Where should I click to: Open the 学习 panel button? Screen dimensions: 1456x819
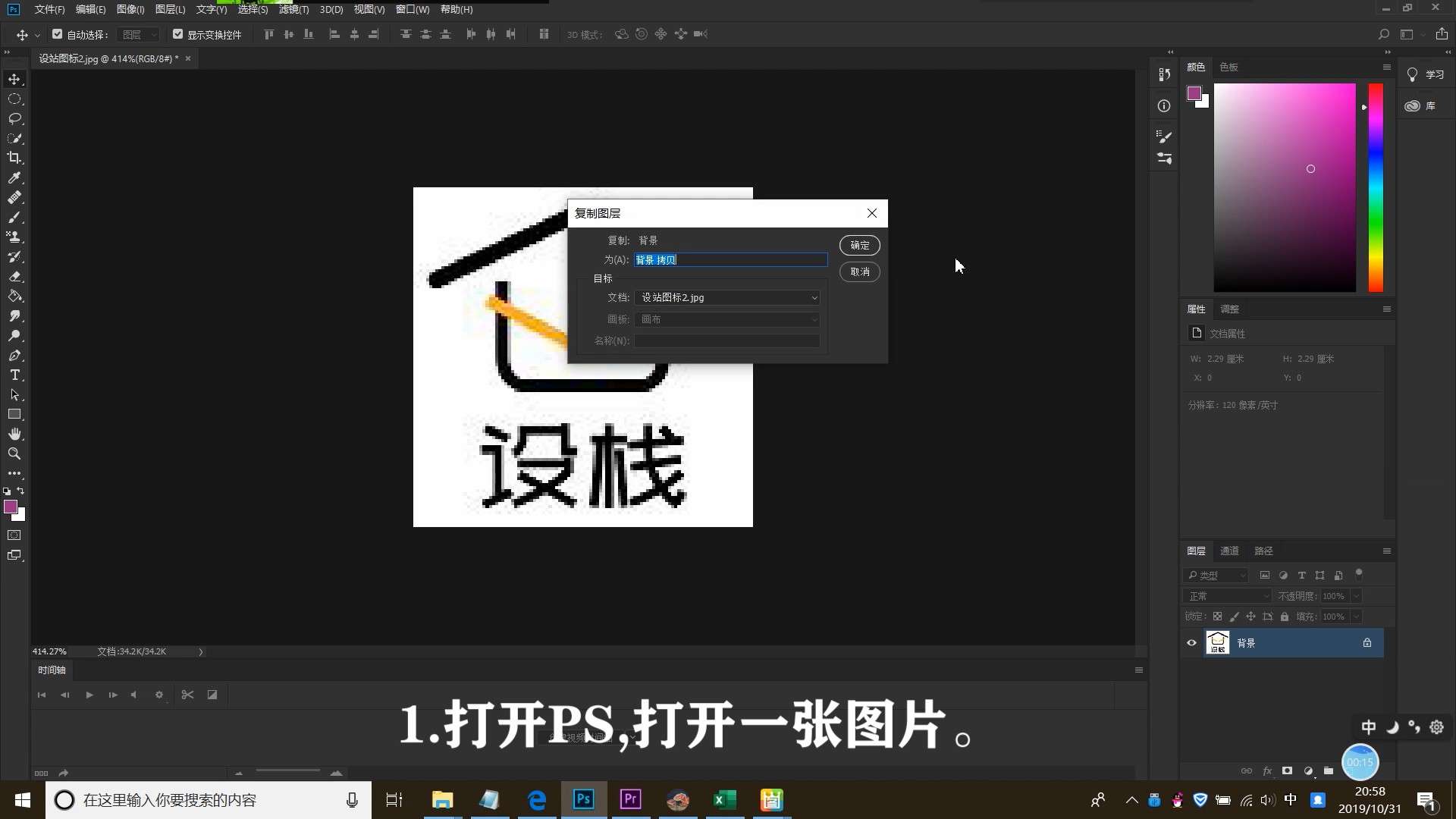(1426, 75)
